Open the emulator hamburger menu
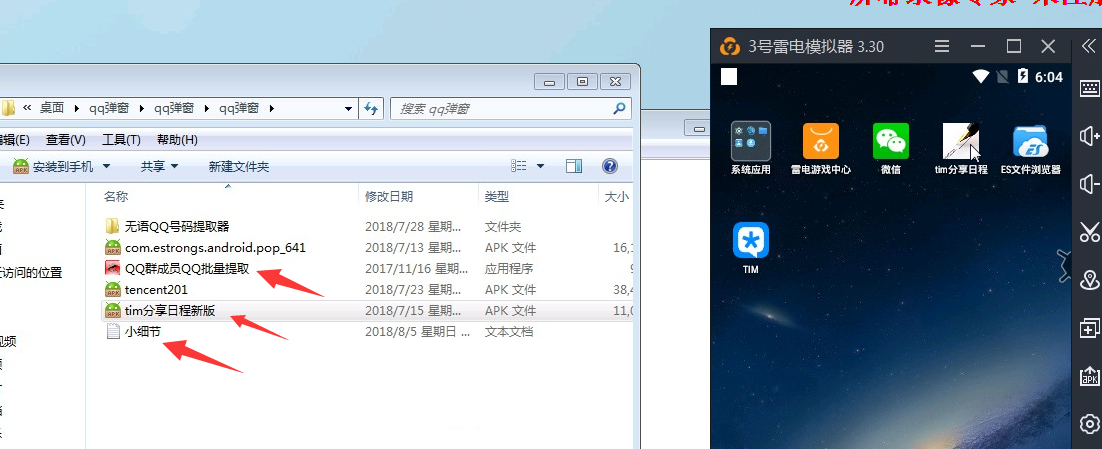 (x=942, y=46)
